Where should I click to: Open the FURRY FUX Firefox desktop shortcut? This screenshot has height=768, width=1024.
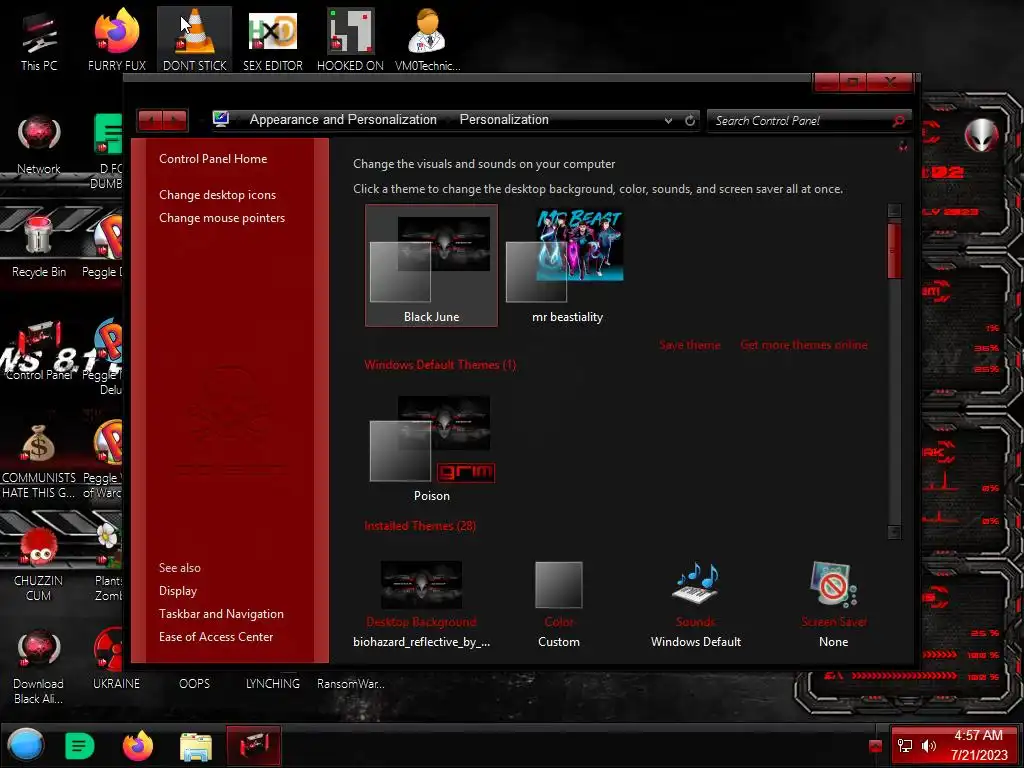(x=117, y=40)
